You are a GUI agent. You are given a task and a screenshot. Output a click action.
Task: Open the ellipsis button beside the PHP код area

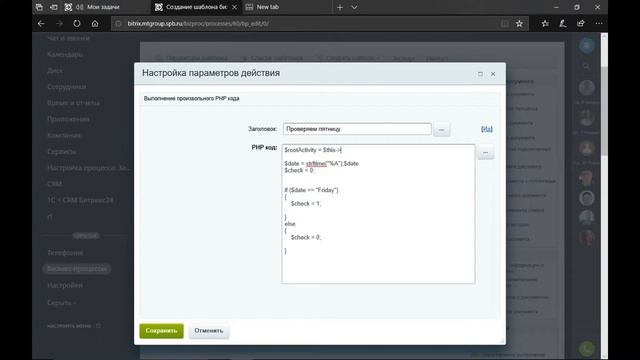tap(485, 152)
